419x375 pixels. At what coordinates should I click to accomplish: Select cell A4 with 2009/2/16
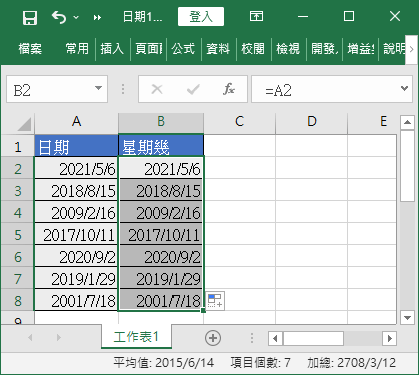[x=76, y=212]
